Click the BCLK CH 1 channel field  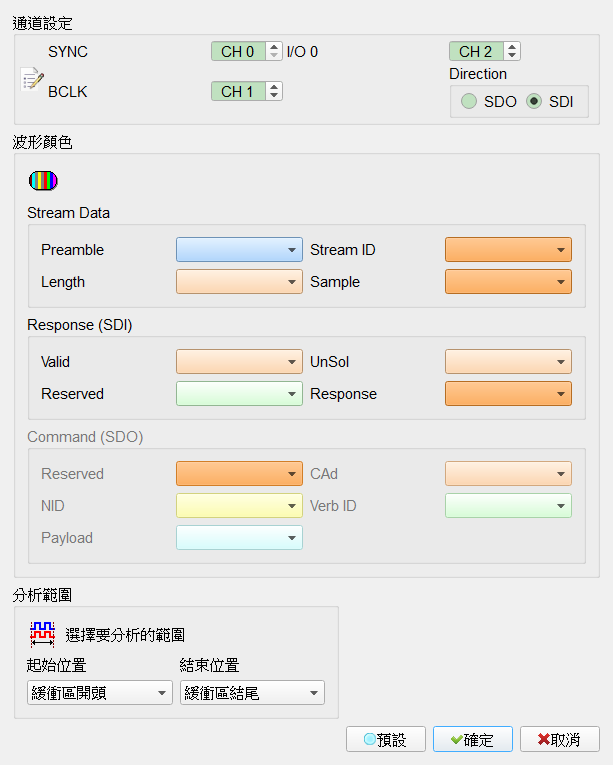(x=238, y=91)
